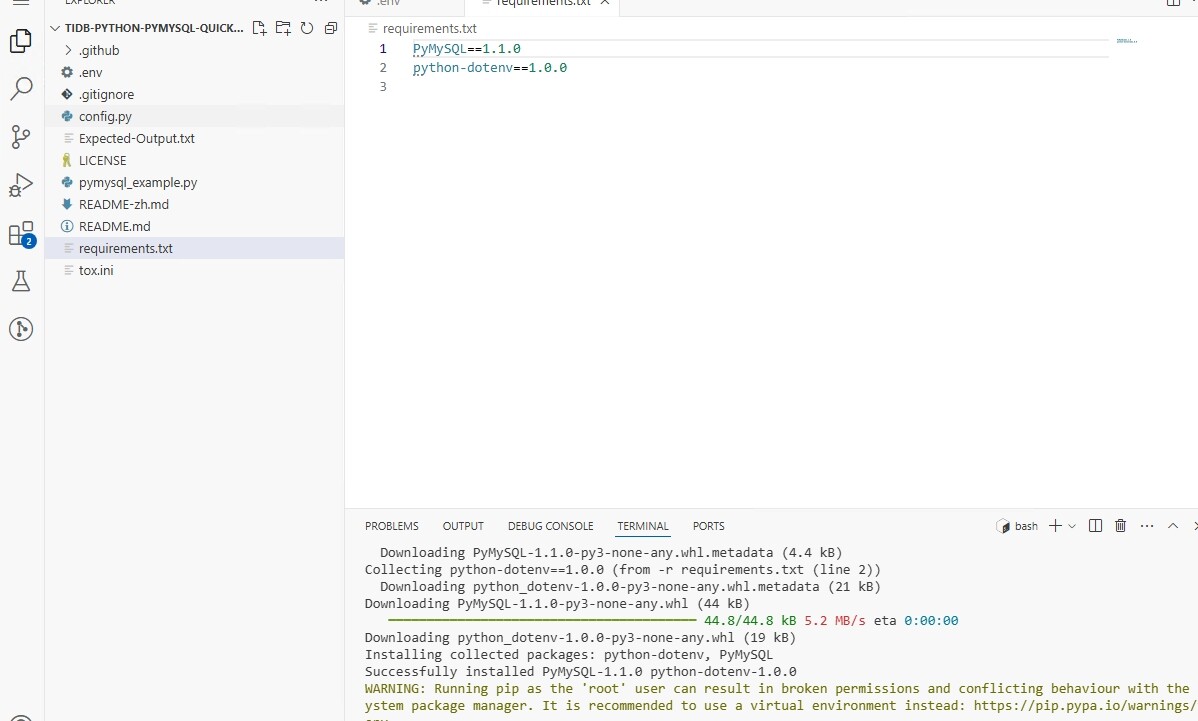Kill the terminal with trash icon

(1120, 526)
